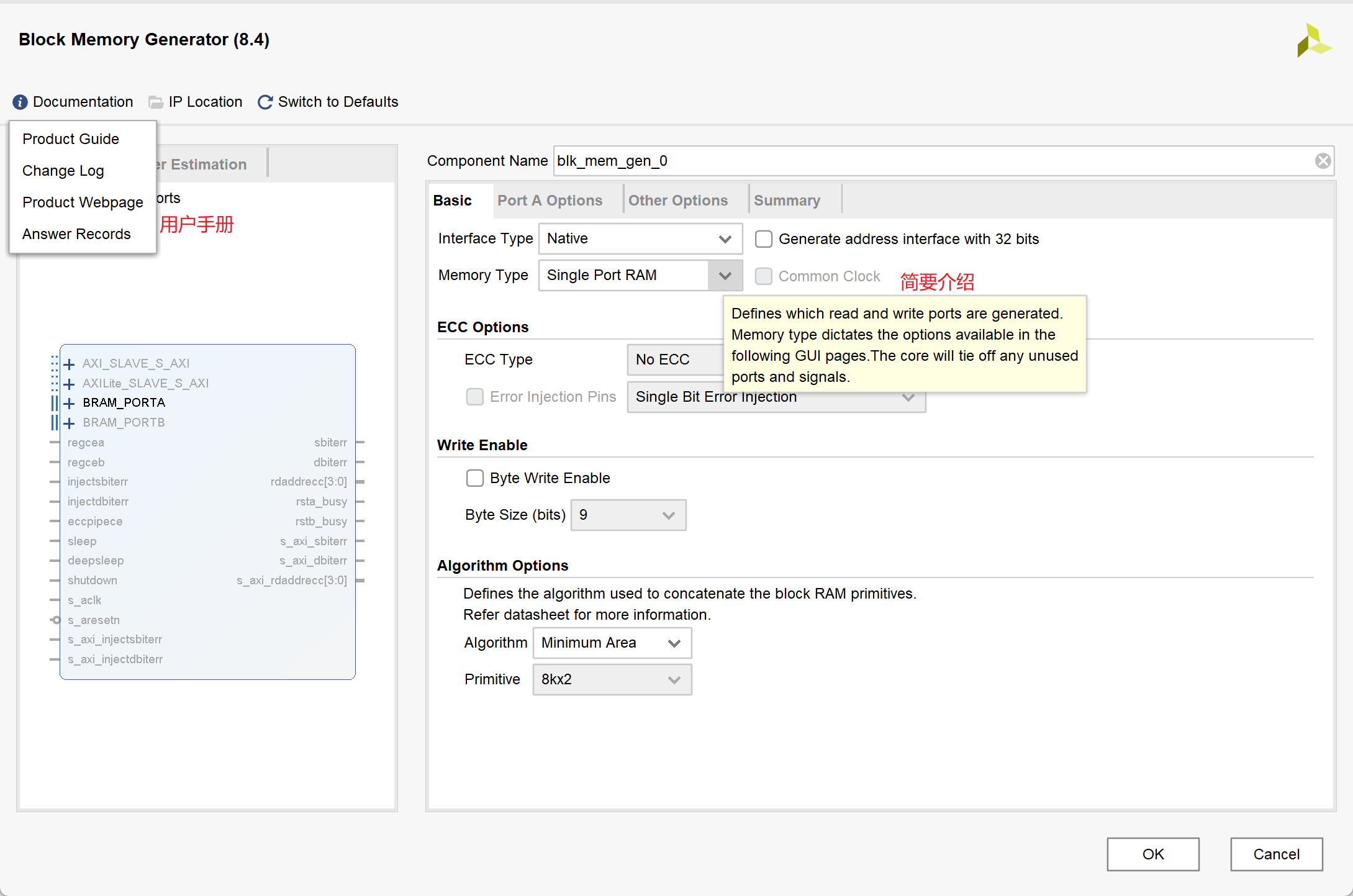Click the IP Location folder icon
The width and height of the screenshot is (1353, 896).
coord(156,102)
